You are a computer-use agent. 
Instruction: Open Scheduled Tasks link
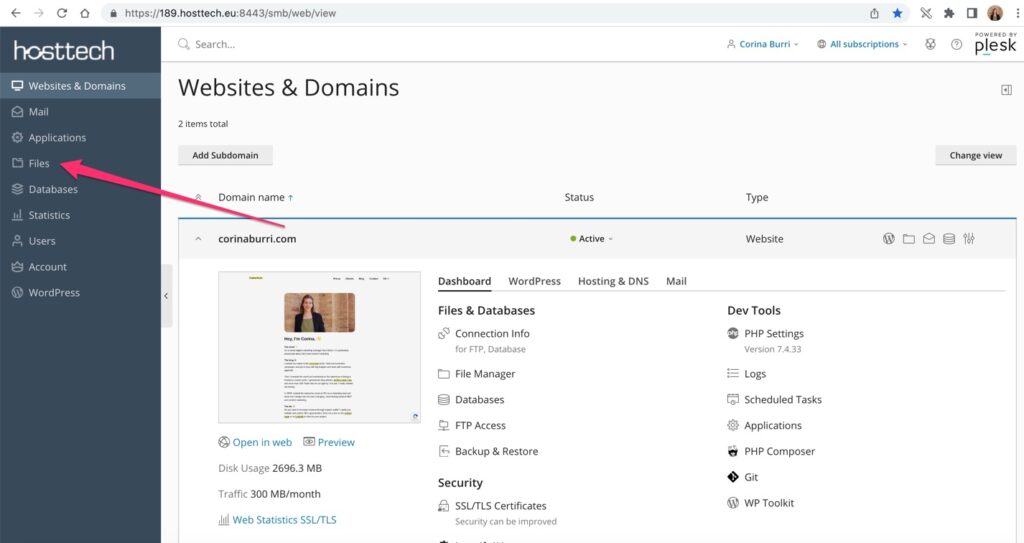[x=783, y=399]
